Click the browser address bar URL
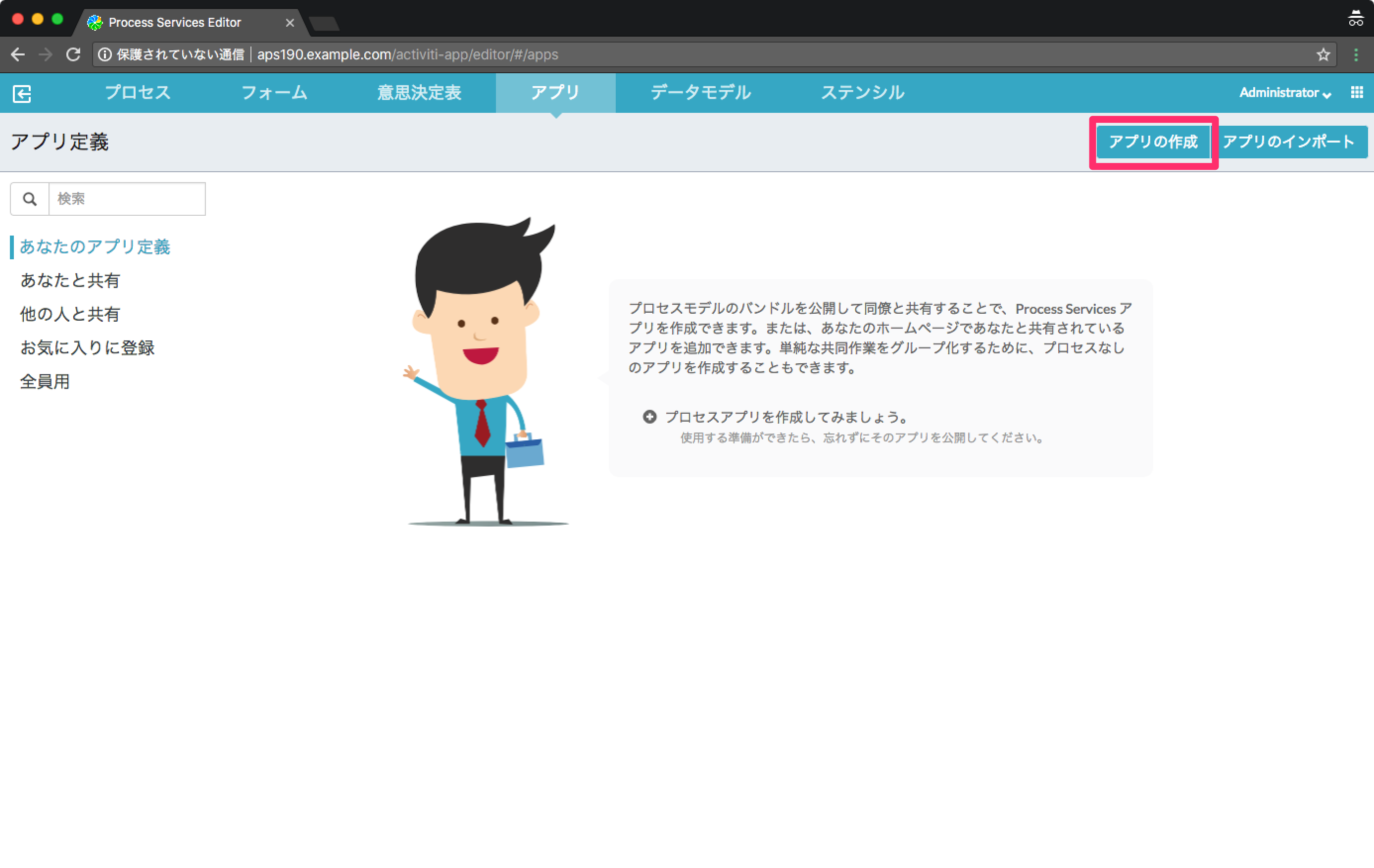This screenshot has width=1374, height=868. (x=407, y=55)
